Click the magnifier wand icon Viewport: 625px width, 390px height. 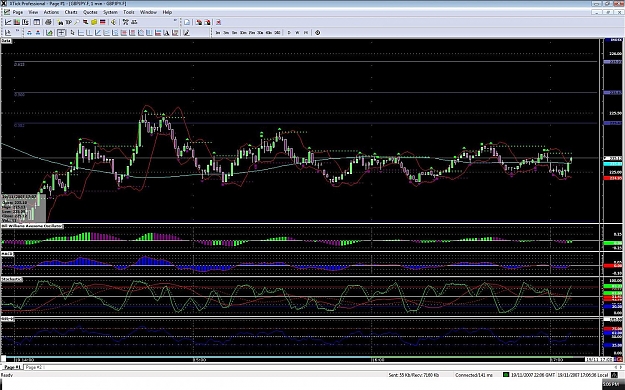click(x=77, y=22)
